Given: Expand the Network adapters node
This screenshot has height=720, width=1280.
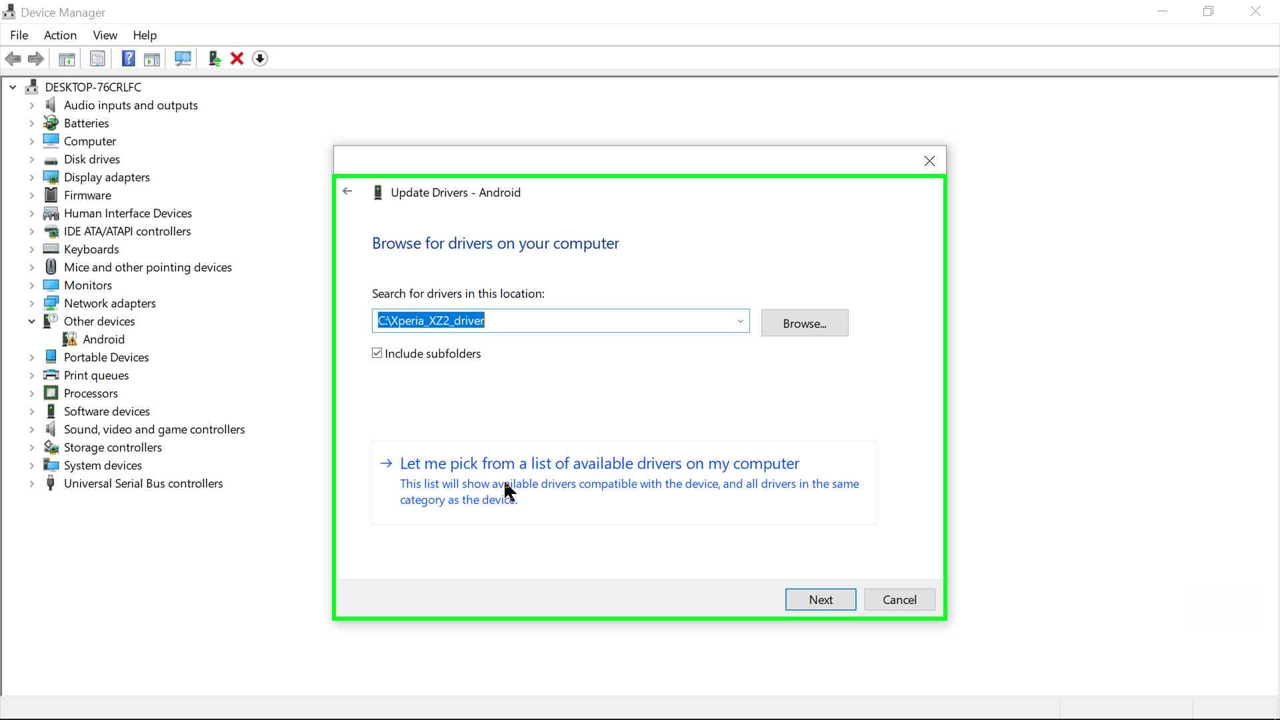Looking at the screenshot, I should pos(31,303).
